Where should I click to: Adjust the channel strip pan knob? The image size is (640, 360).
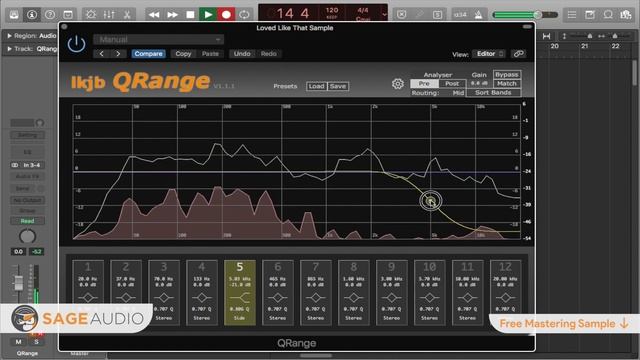point(27,236)
